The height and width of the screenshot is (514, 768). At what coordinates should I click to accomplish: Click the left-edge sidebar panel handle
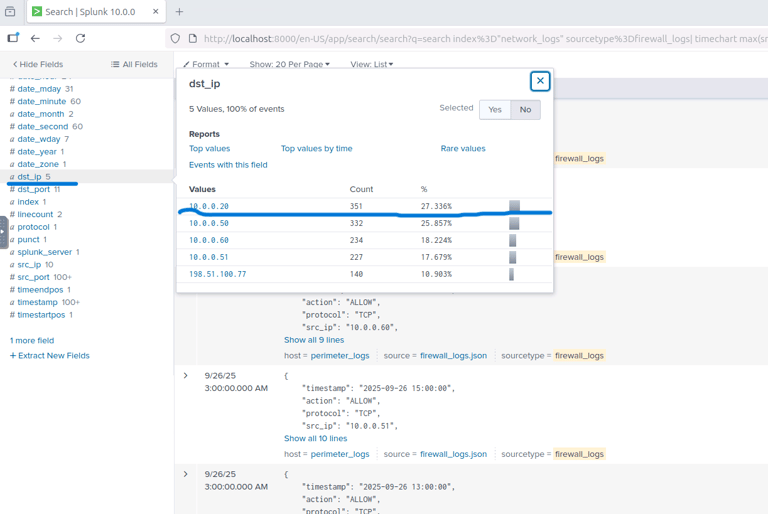click(3, 232)
